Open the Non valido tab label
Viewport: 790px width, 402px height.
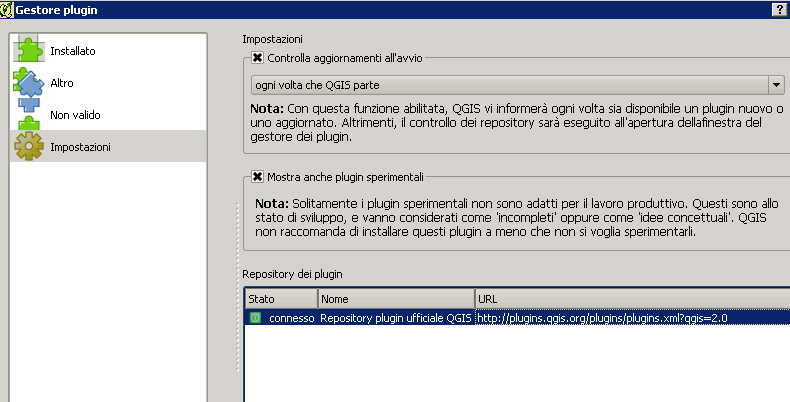coord(75,115)
